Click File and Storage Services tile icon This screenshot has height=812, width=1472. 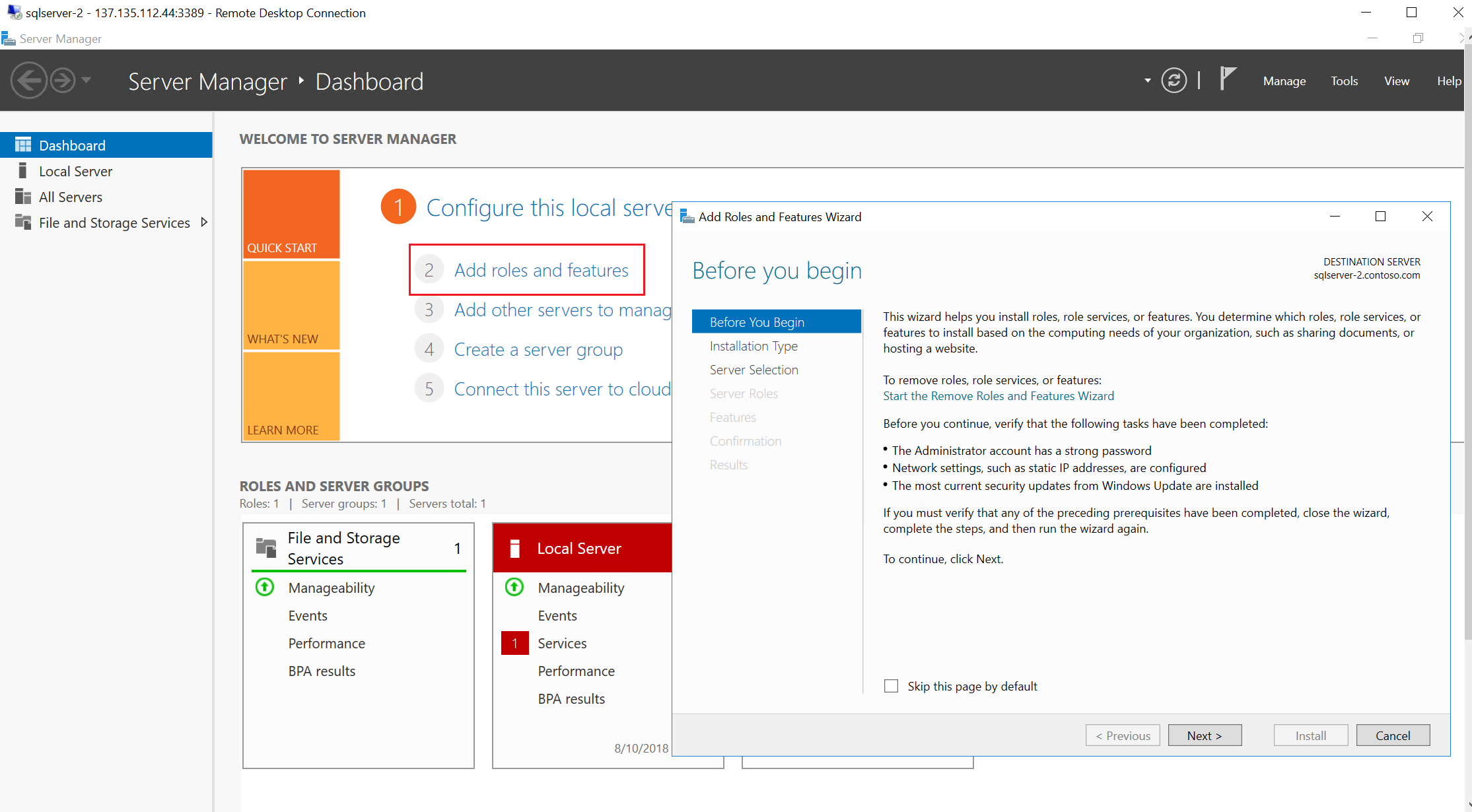[x=265, y=548]
